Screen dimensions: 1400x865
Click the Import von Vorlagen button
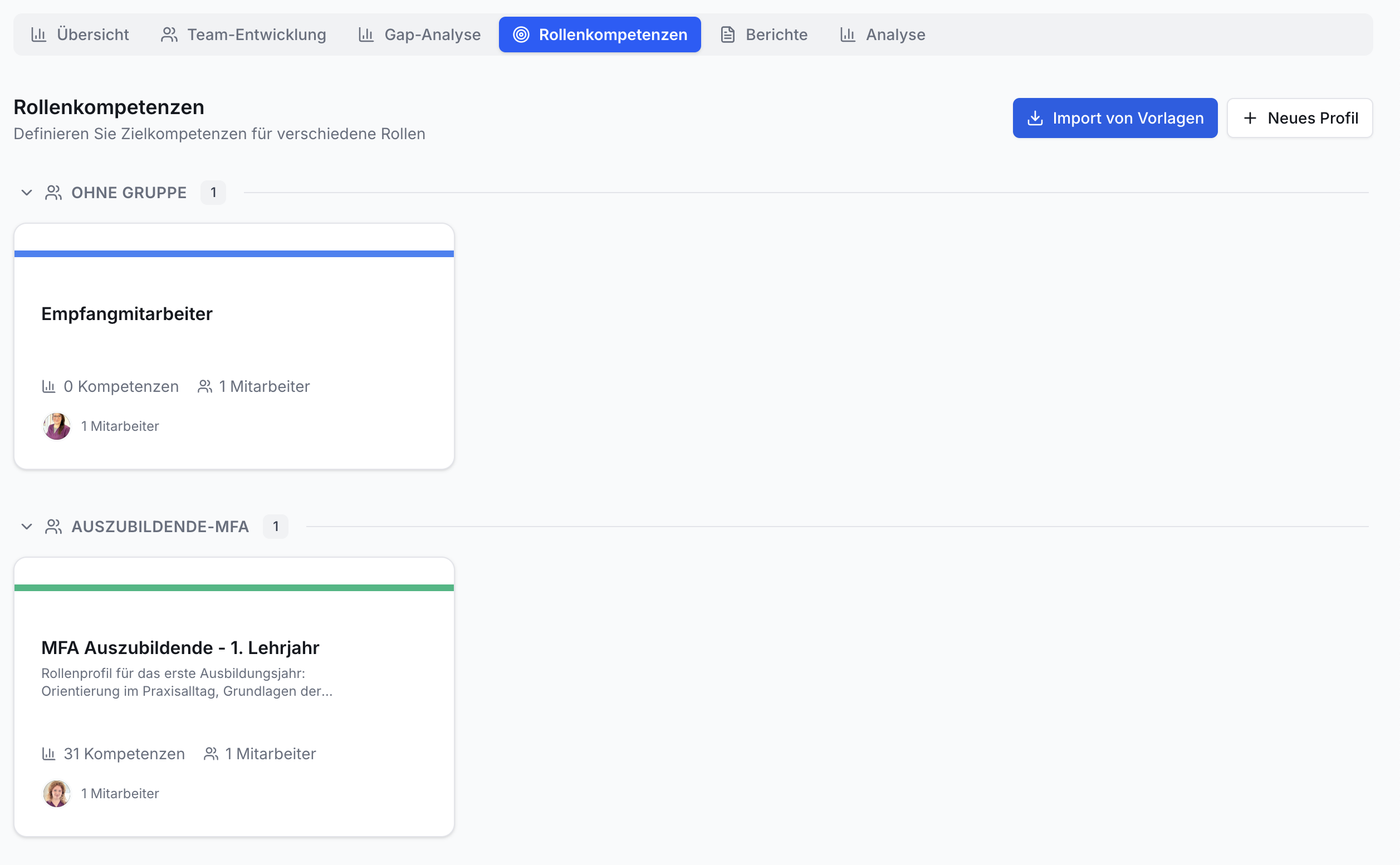(x=1115, y=118)
